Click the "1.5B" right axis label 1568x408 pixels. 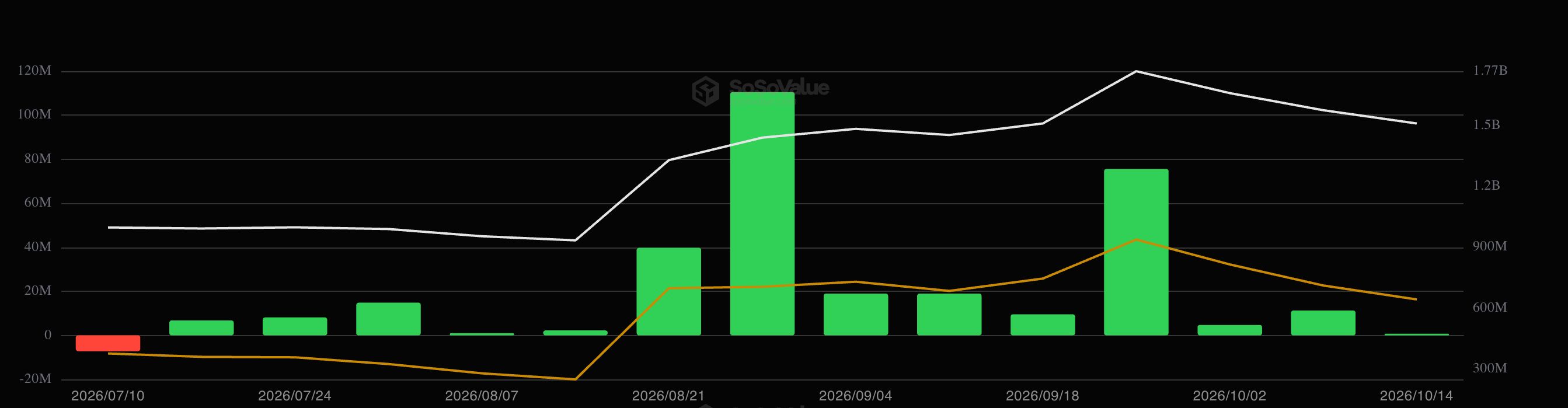1486,125
